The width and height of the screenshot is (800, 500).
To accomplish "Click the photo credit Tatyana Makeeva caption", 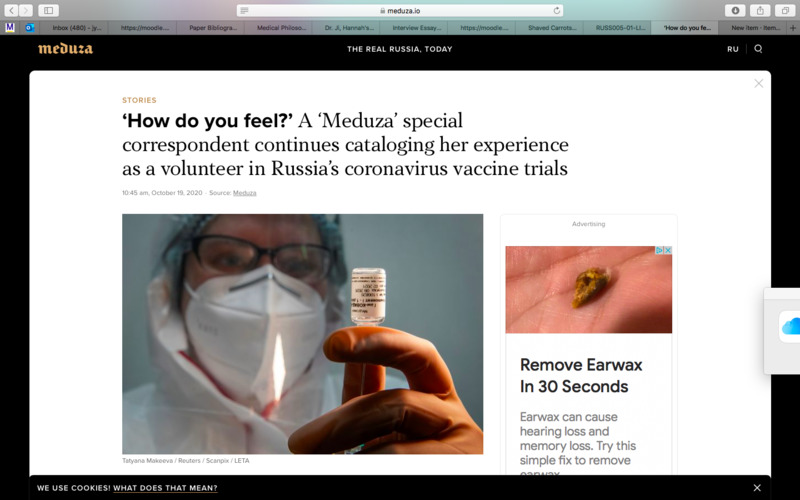I will (186, 461).
